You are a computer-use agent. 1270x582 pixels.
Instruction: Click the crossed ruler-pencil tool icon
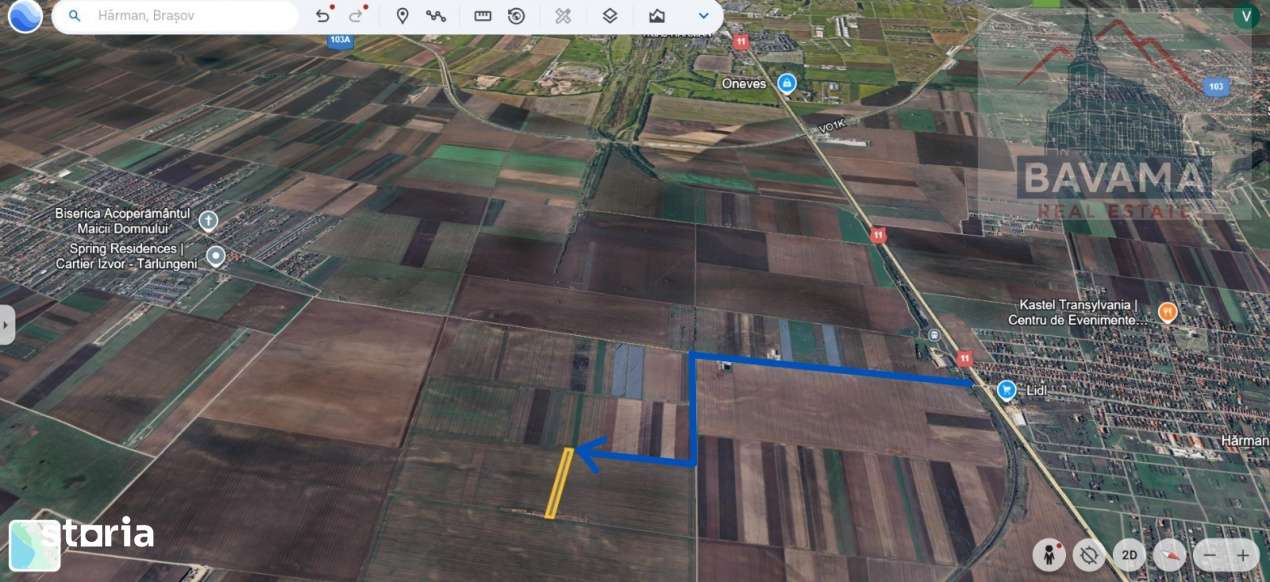tap(563, 16)
